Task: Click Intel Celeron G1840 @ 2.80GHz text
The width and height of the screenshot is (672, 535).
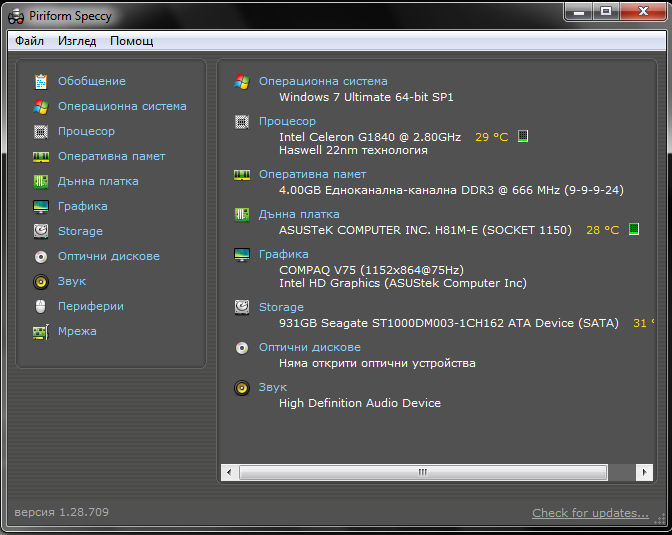Action: (370, 137)
